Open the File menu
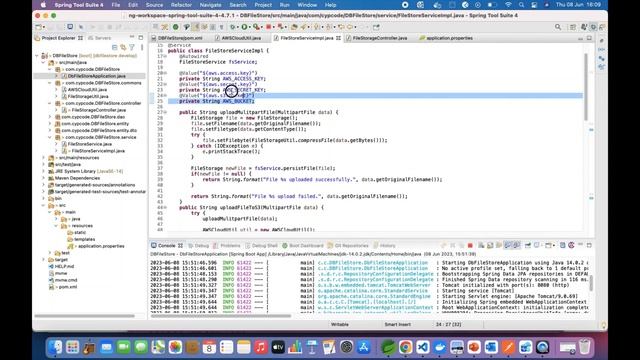The image size is (640, 360). [x=116, y=5]
